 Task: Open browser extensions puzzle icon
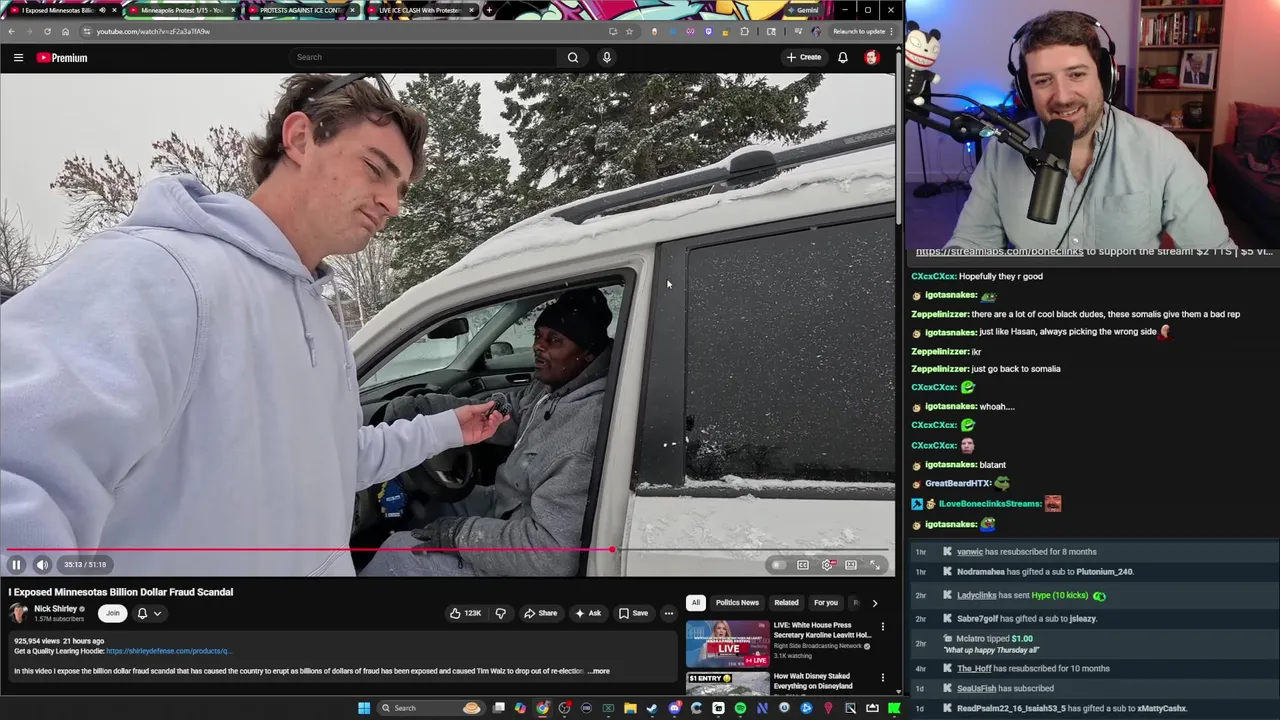744,31
